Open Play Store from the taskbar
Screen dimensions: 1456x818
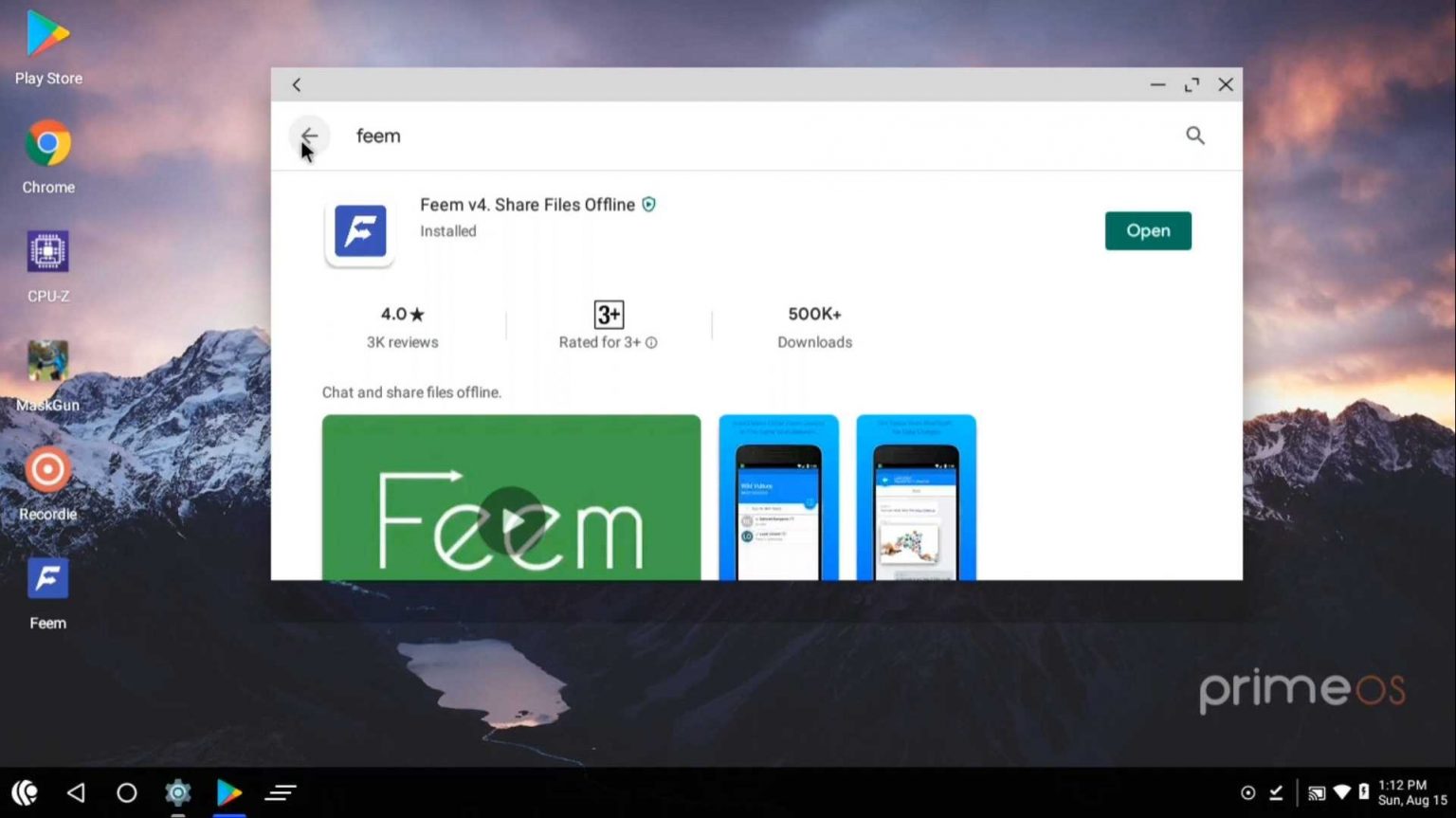[229, 791]
